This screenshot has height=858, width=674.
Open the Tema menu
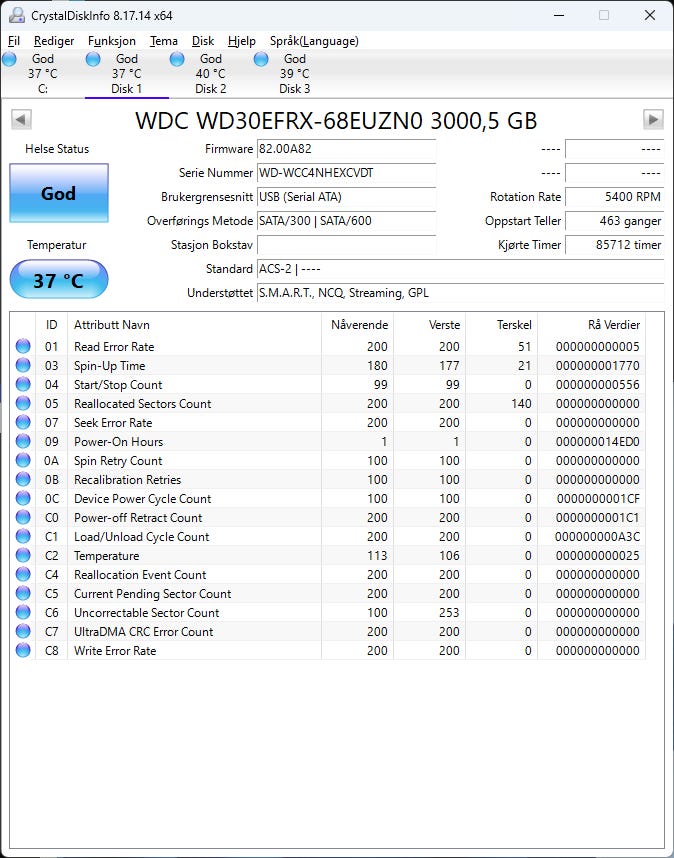(x=164, y=41)
